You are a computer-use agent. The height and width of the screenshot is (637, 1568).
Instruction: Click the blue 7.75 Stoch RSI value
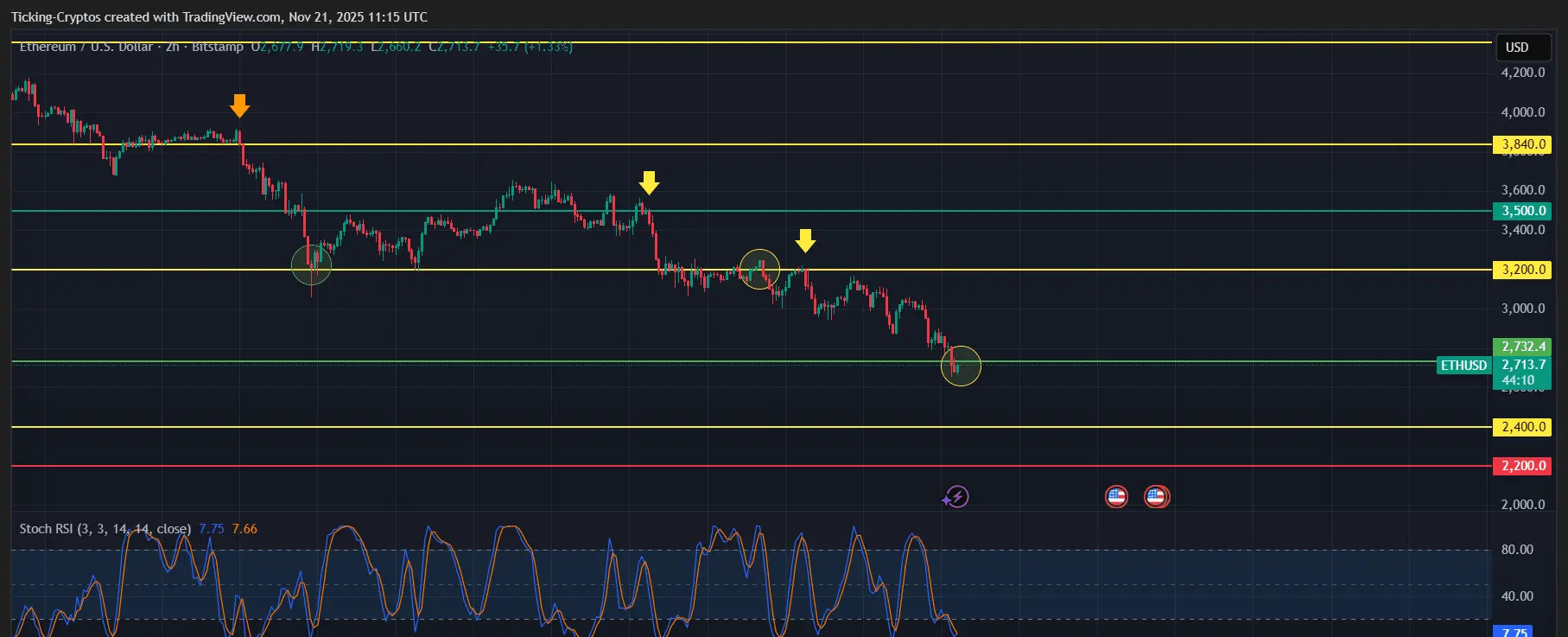(212, 529)
